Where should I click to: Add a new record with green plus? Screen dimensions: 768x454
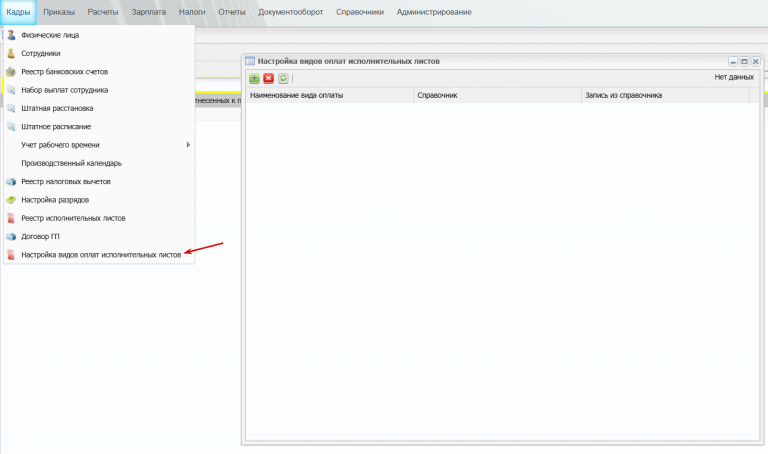[x=254, y=78]
